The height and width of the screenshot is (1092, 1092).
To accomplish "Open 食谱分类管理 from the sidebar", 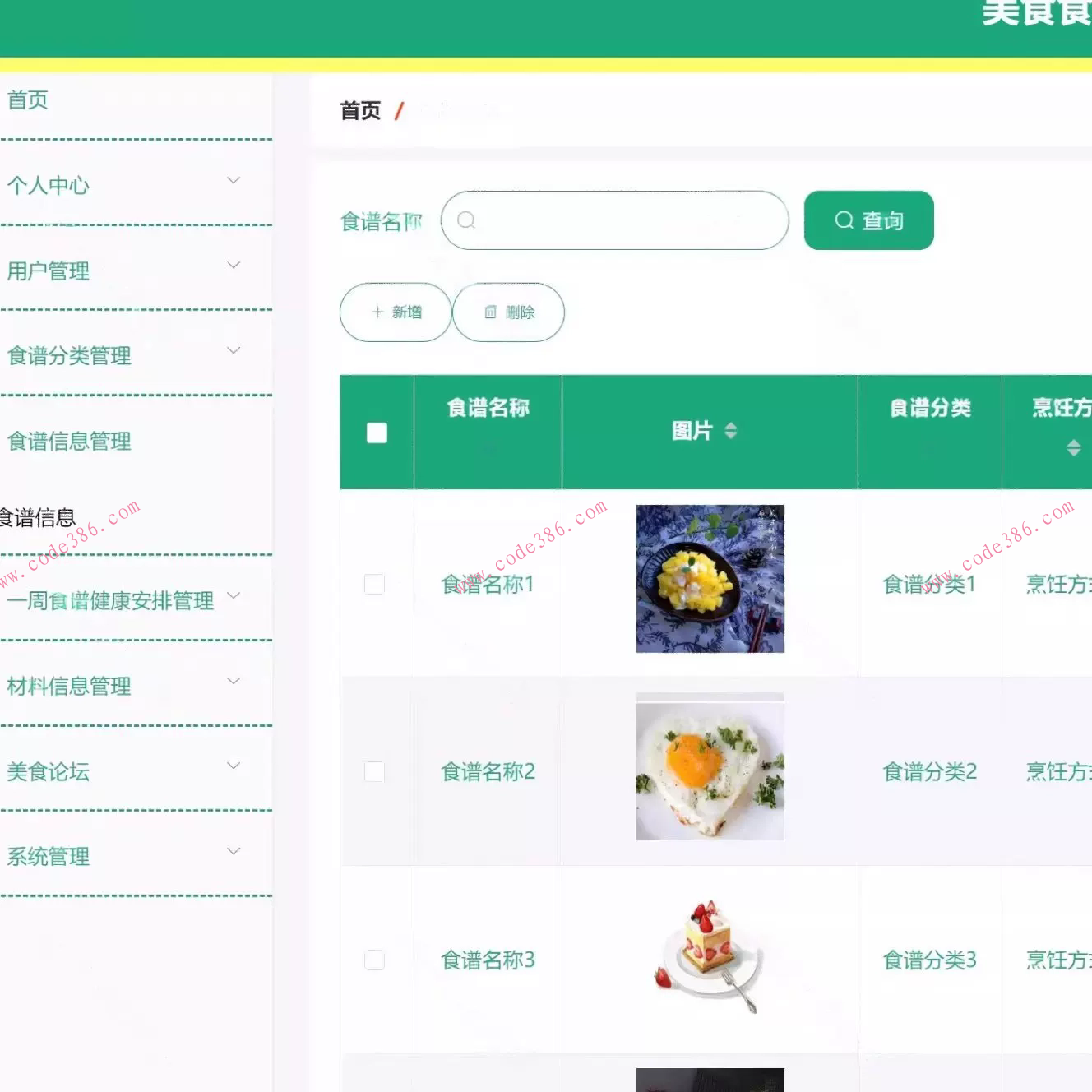I will 69,356.
